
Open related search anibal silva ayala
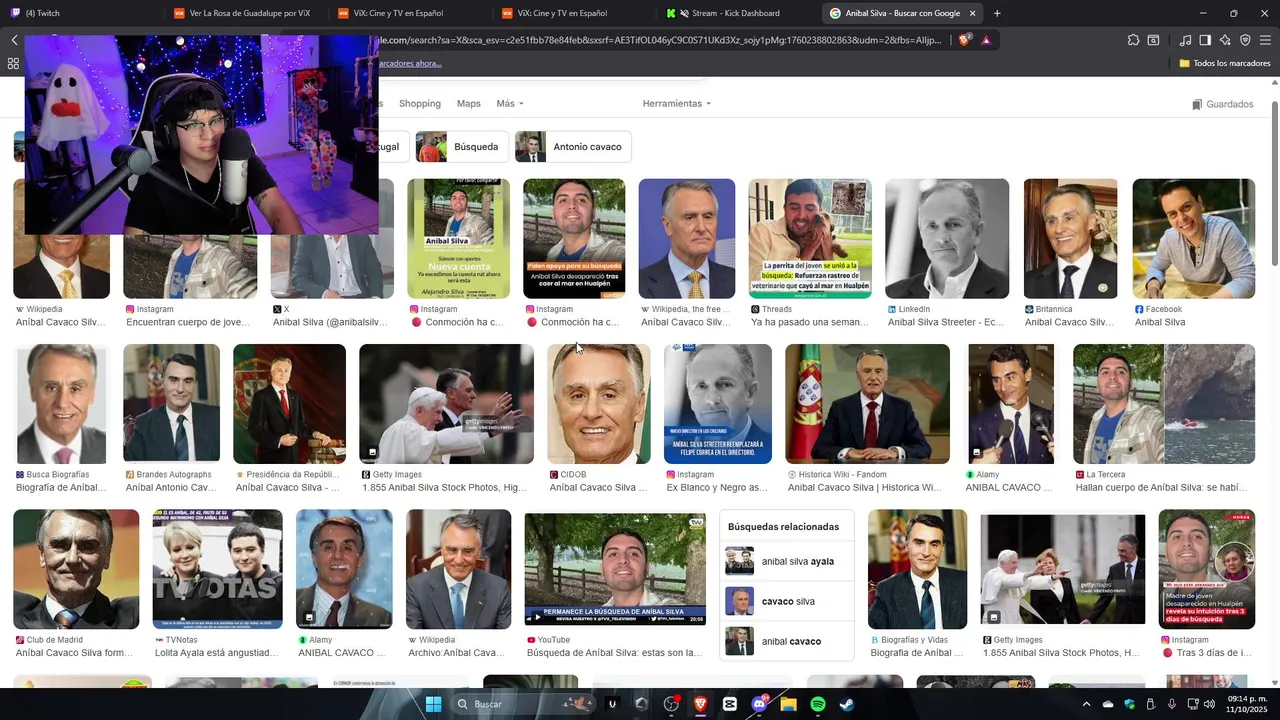pos(787,561)
